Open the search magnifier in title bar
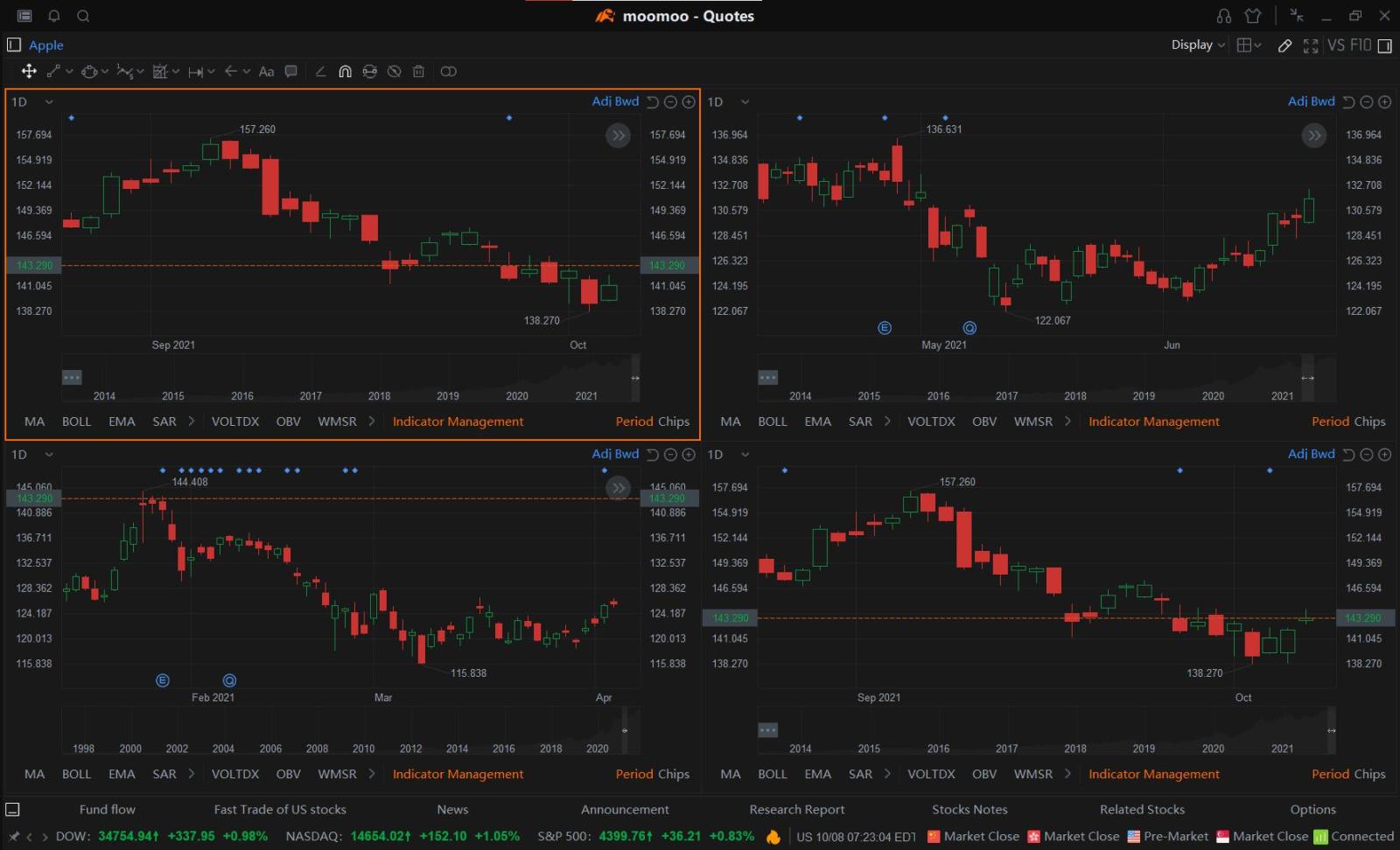 pyautogui.click(x=83, y=16)
